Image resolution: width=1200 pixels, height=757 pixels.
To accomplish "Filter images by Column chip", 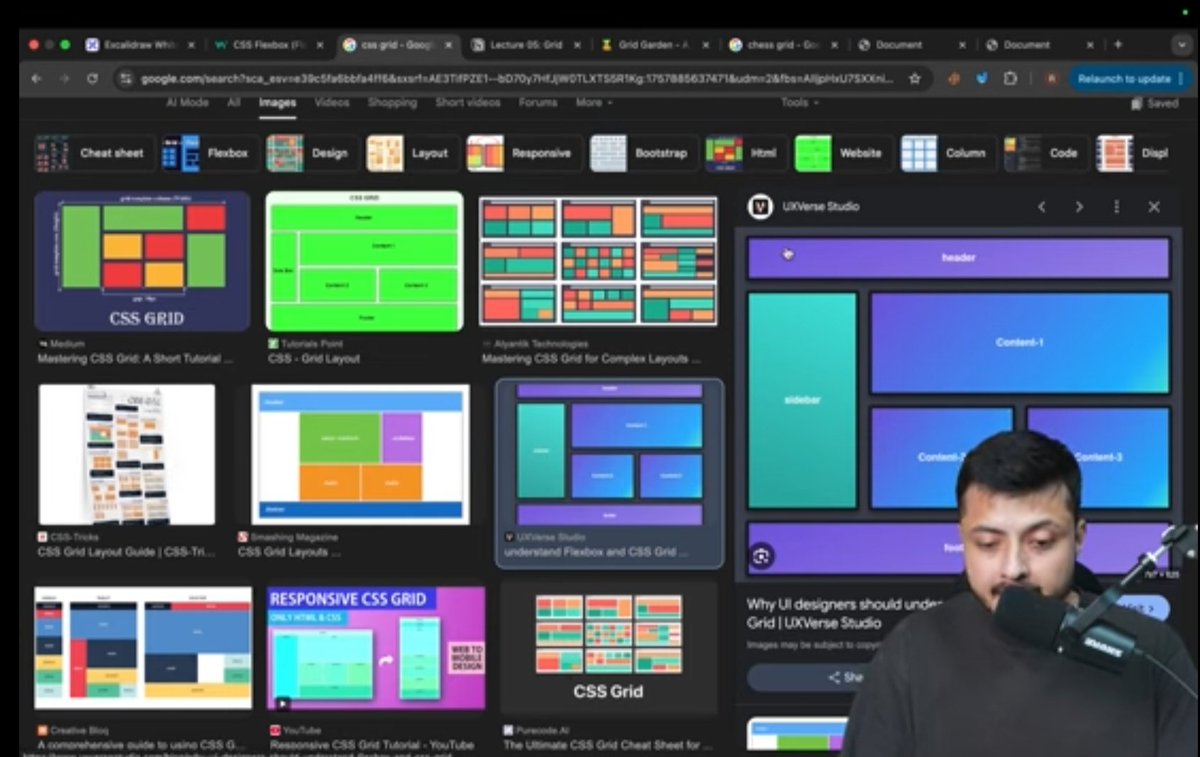I will click(948, 153).
